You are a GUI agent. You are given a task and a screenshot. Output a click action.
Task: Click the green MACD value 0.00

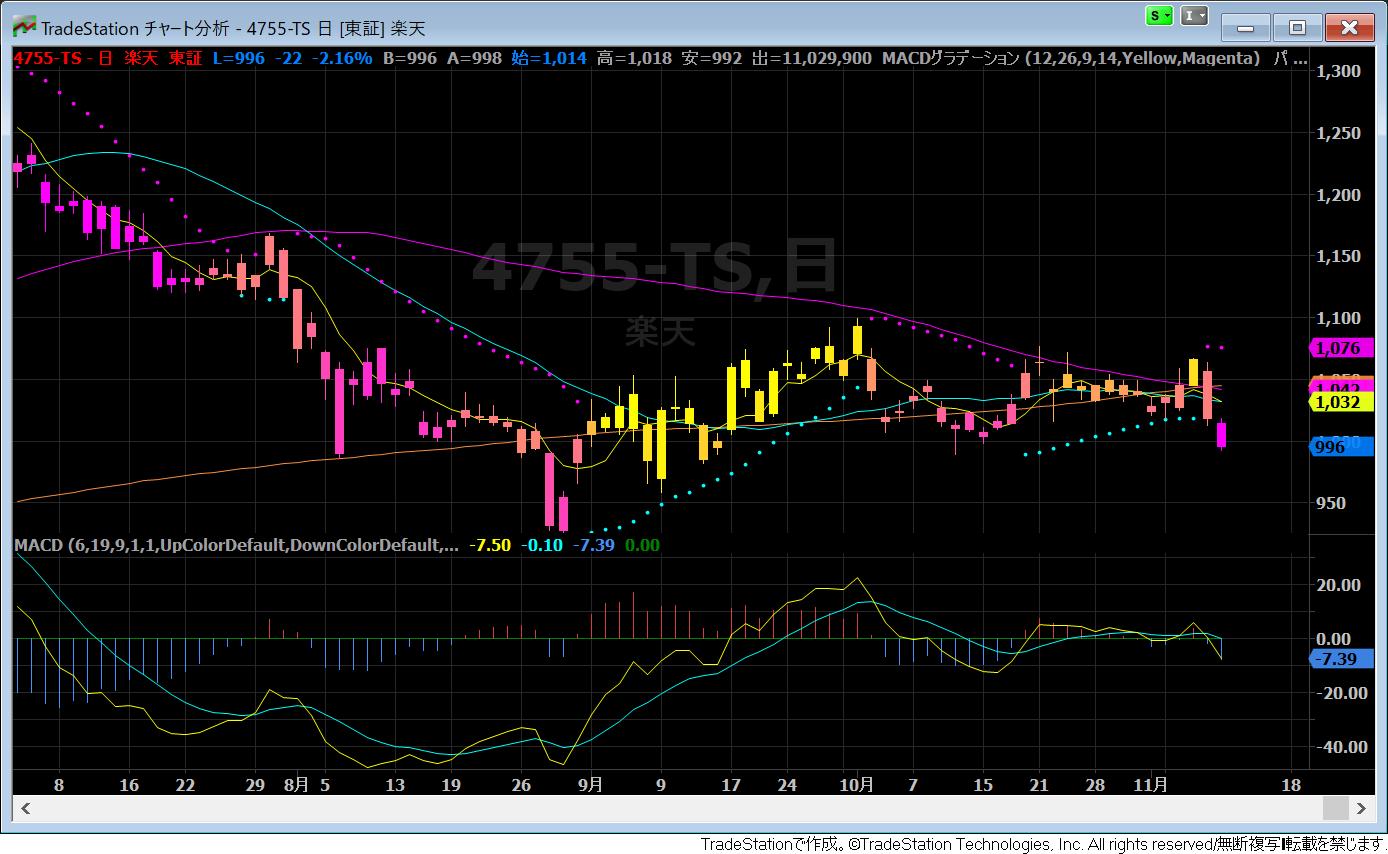642,545
